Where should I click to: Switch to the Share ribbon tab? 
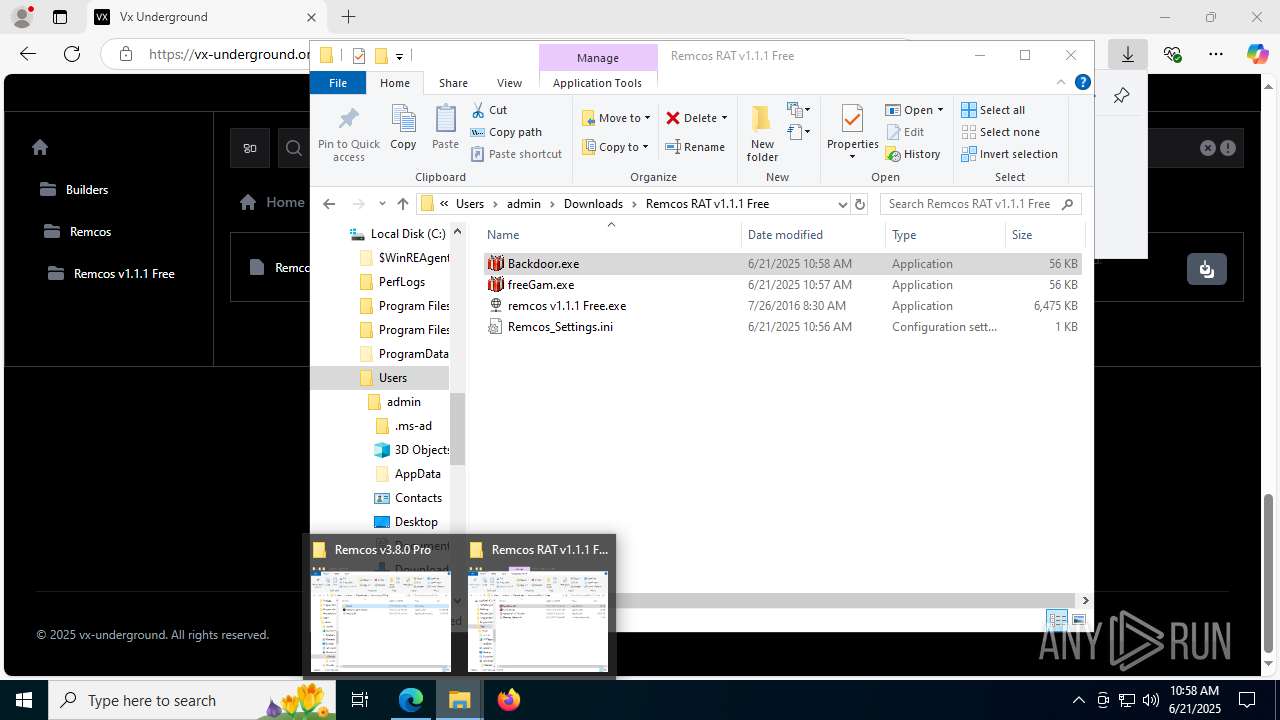[x=453, y=83]
